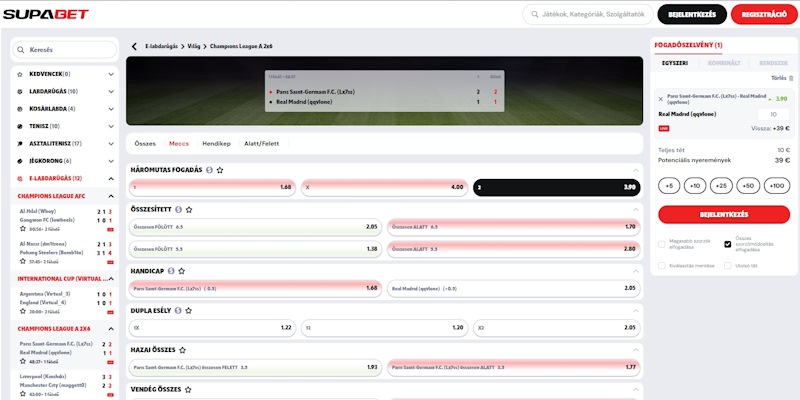Star the Al Nassr vs Pohang Steelers match
This screenshot has height=400, width=800.
coord(22,261)
